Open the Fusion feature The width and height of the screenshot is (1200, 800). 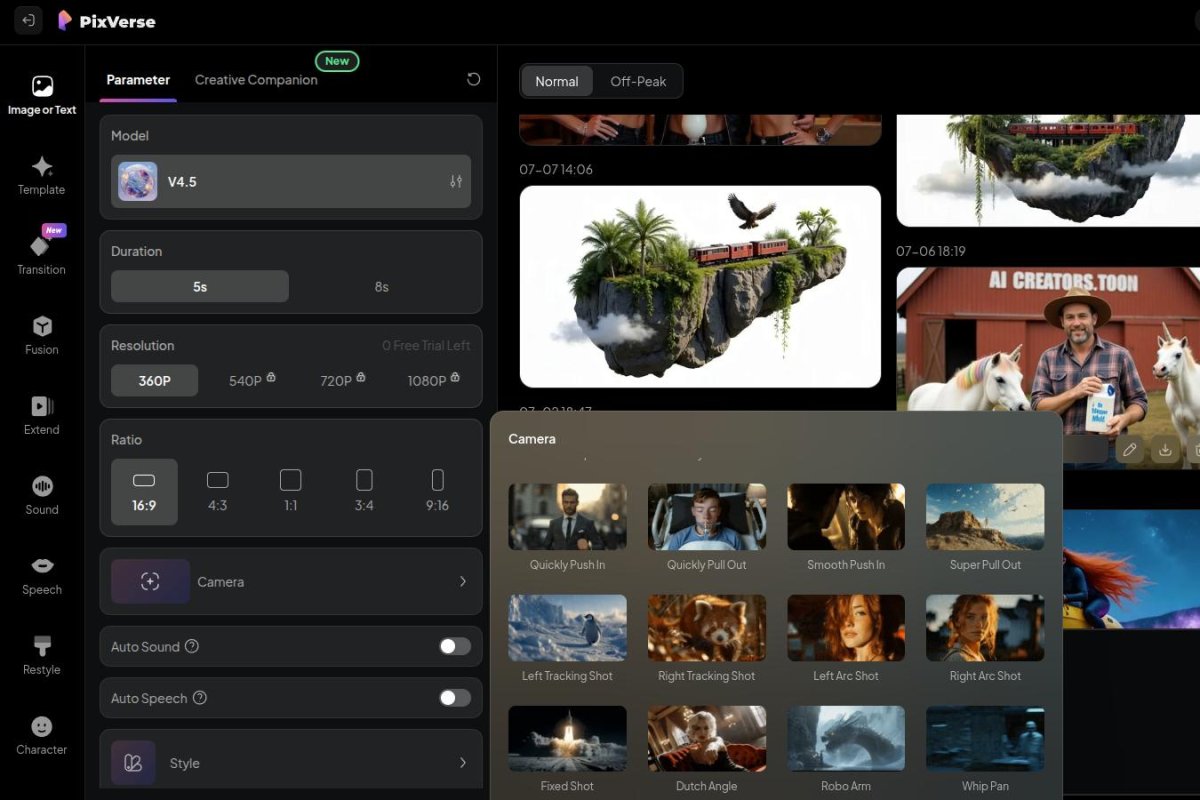coord(41,336)
